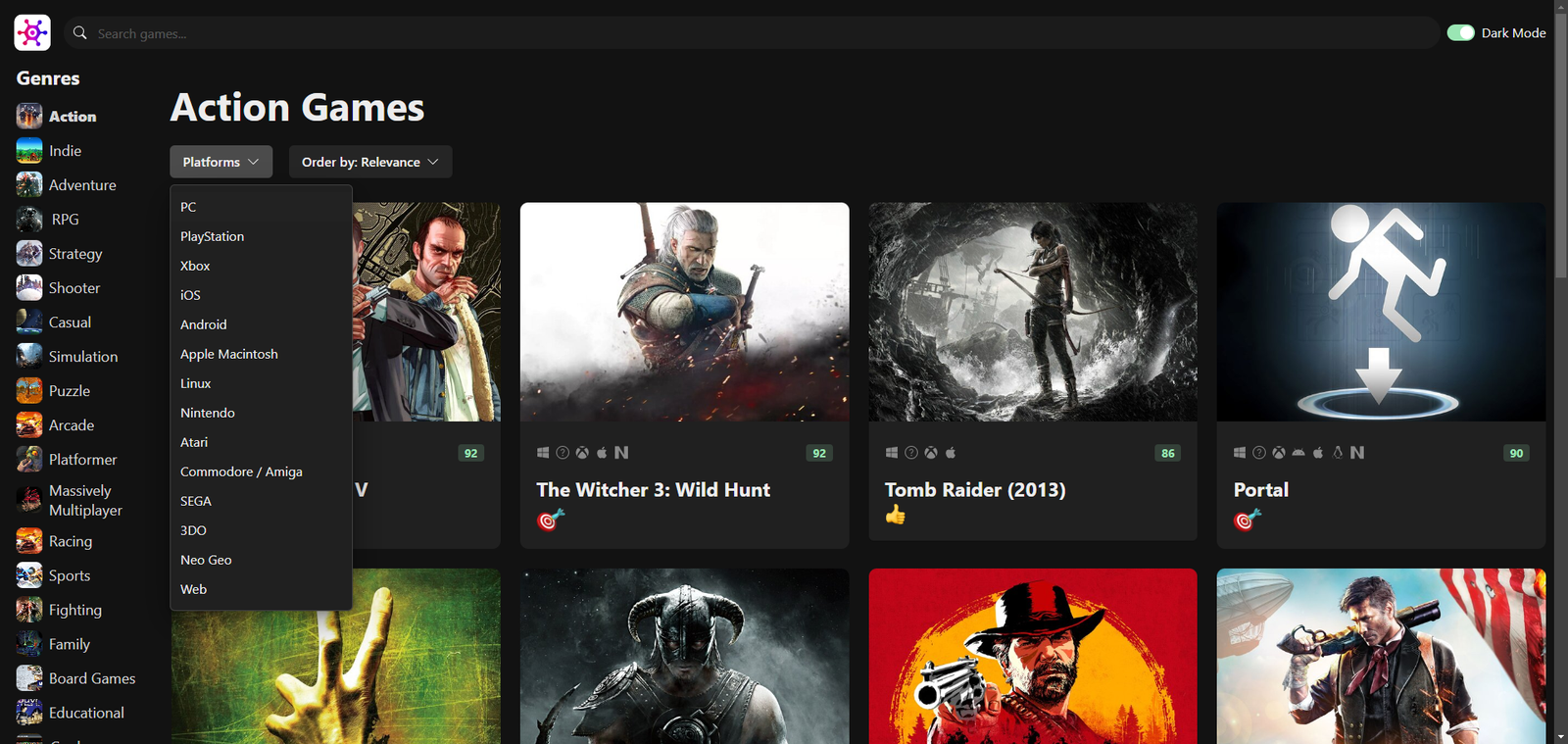Image resolution: width=1568 pixels, height=744 pixels.
Task: Choose Nintendo in the platform menu
Action: point(208,413)
